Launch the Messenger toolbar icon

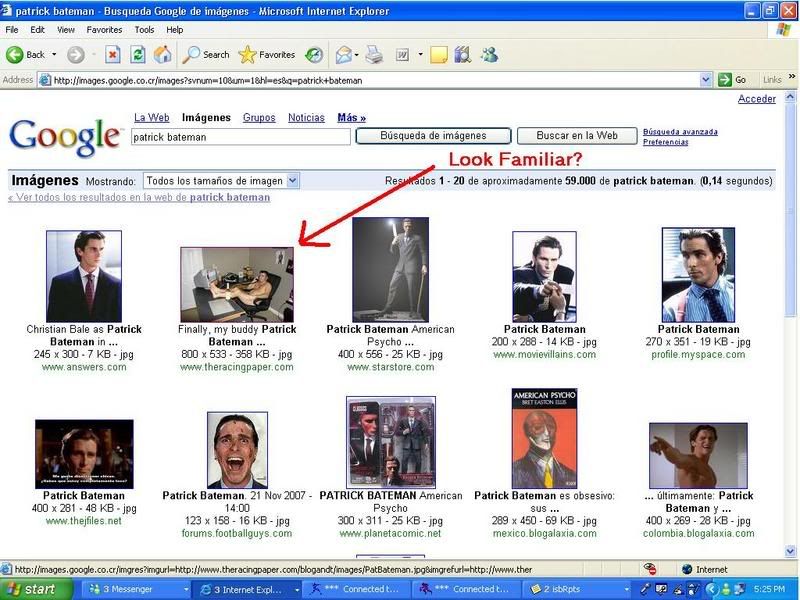[x=489, y=55]
